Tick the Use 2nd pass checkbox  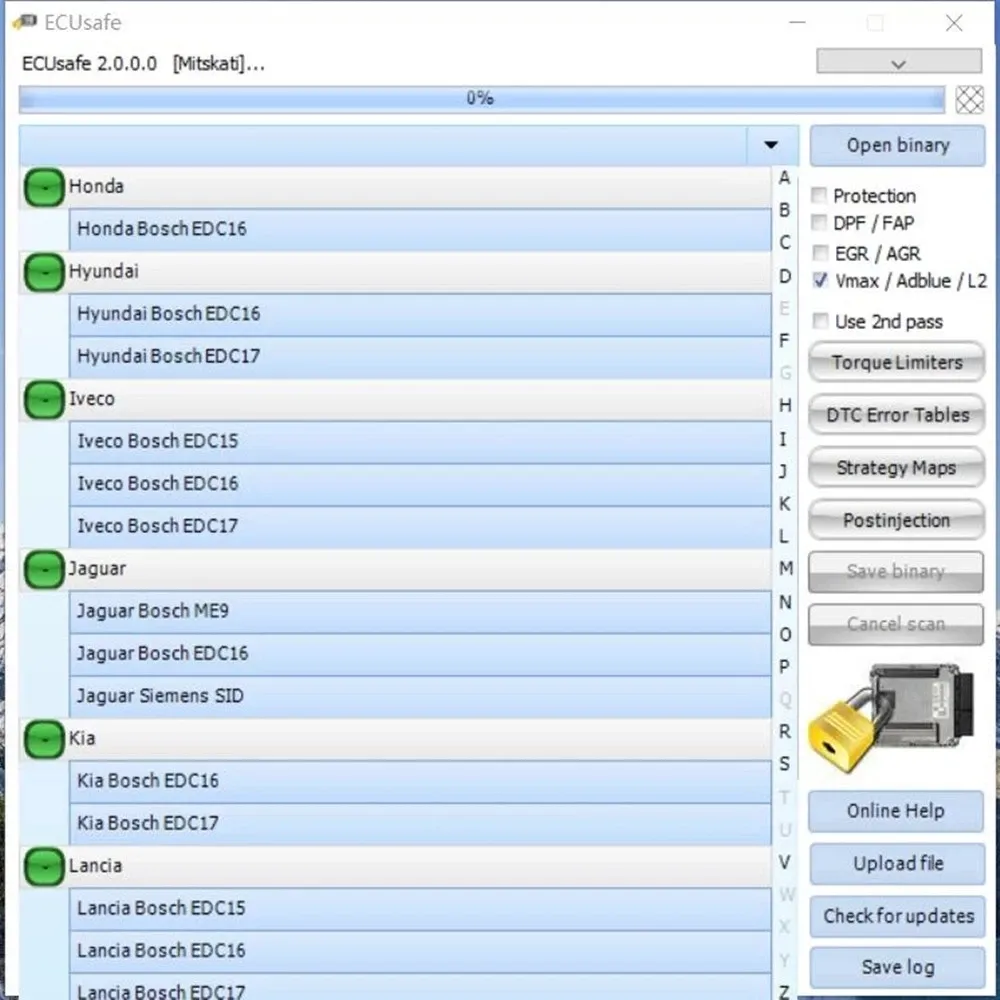tap(820, 321)
